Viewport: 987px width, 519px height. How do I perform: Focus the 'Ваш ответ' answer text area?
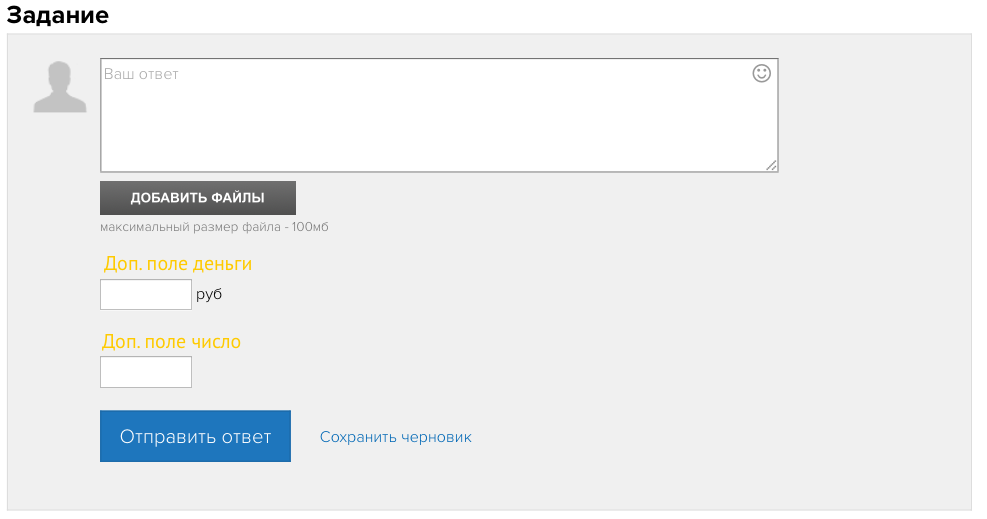pos(439,115)
